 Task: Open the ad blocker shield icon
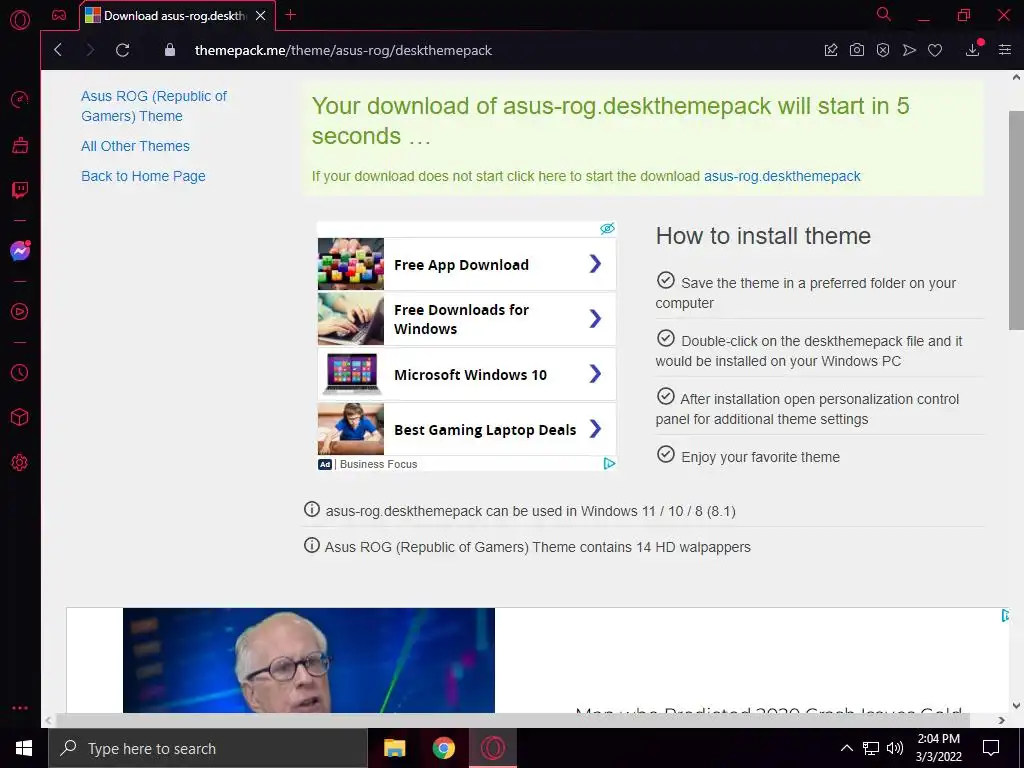pyautogui.click(x=883, y=50)
